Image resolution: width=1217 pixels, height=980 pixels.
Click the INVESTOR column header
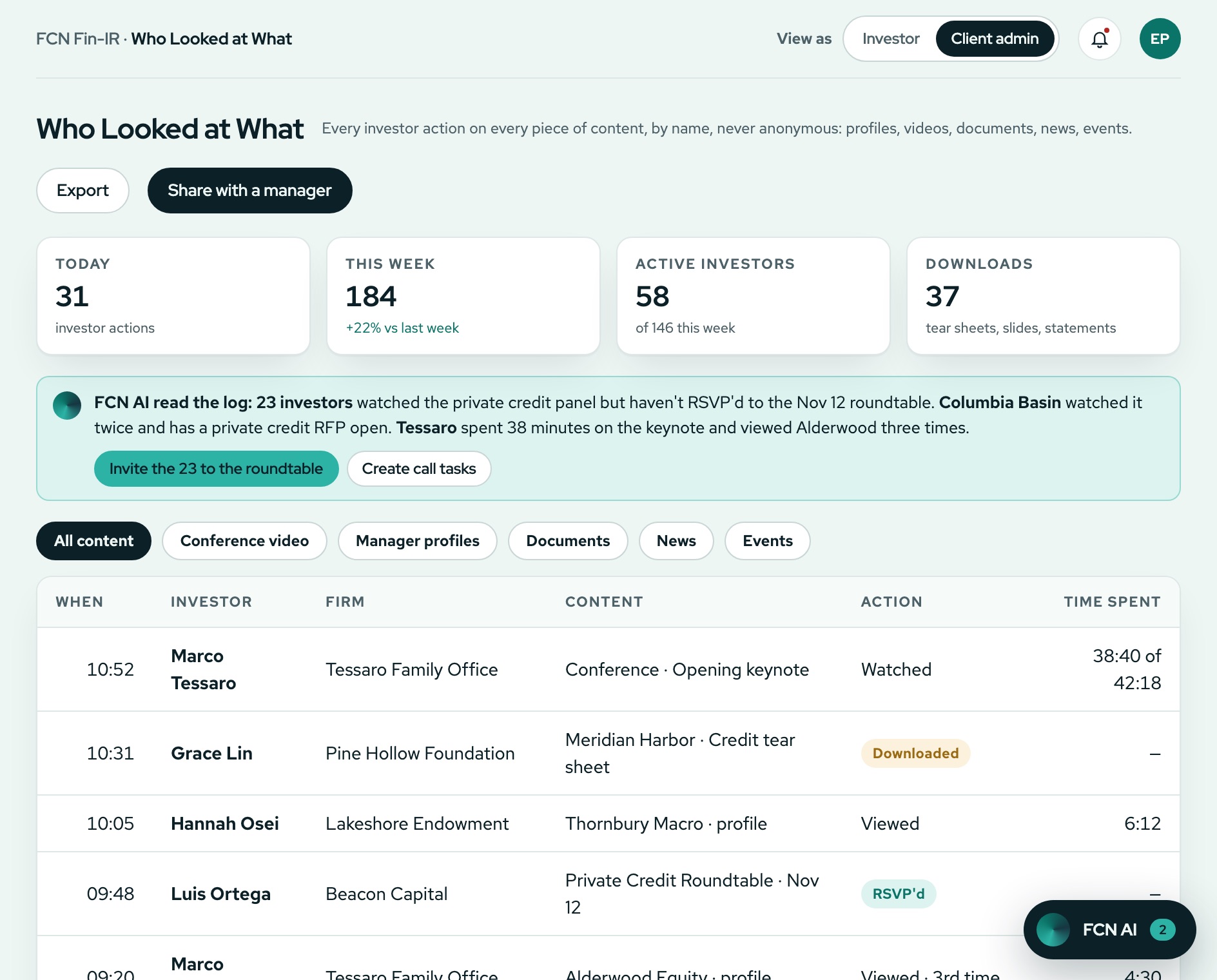pos(211,602)
